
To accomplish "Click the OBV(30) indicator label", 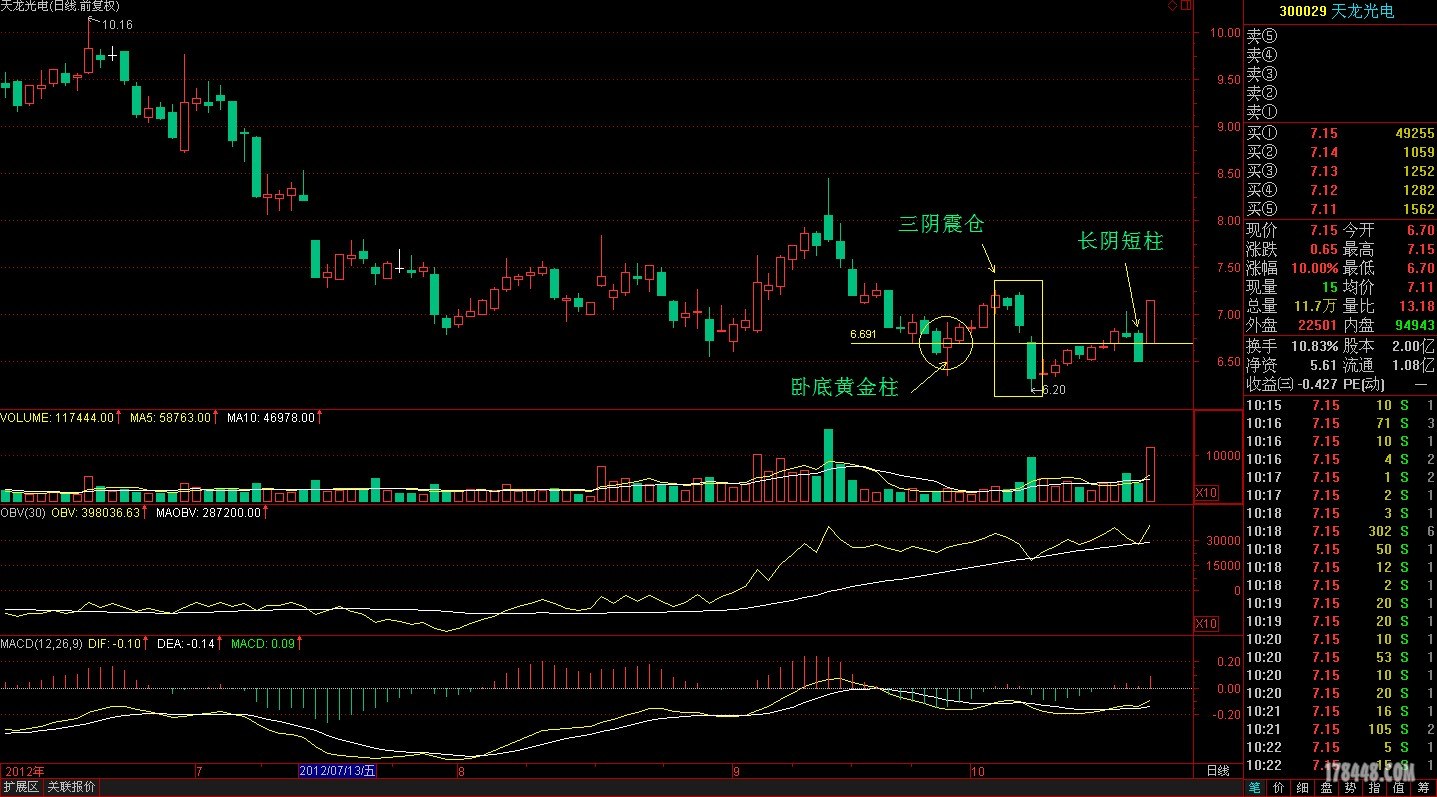I will (24, 512).
